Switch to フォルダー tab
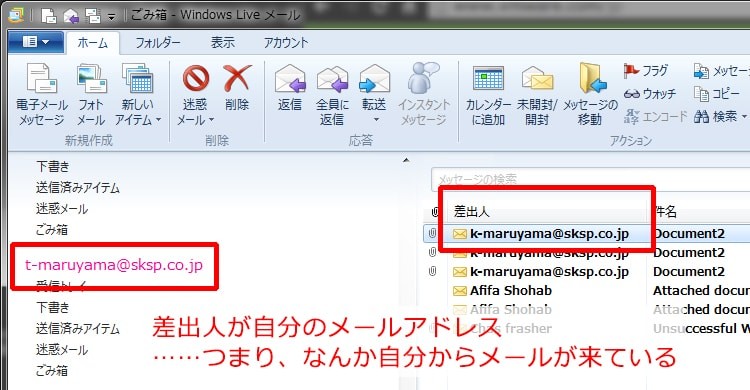This screenshot has height=390, width=750. pyautogui.click(x=158, y=43)
